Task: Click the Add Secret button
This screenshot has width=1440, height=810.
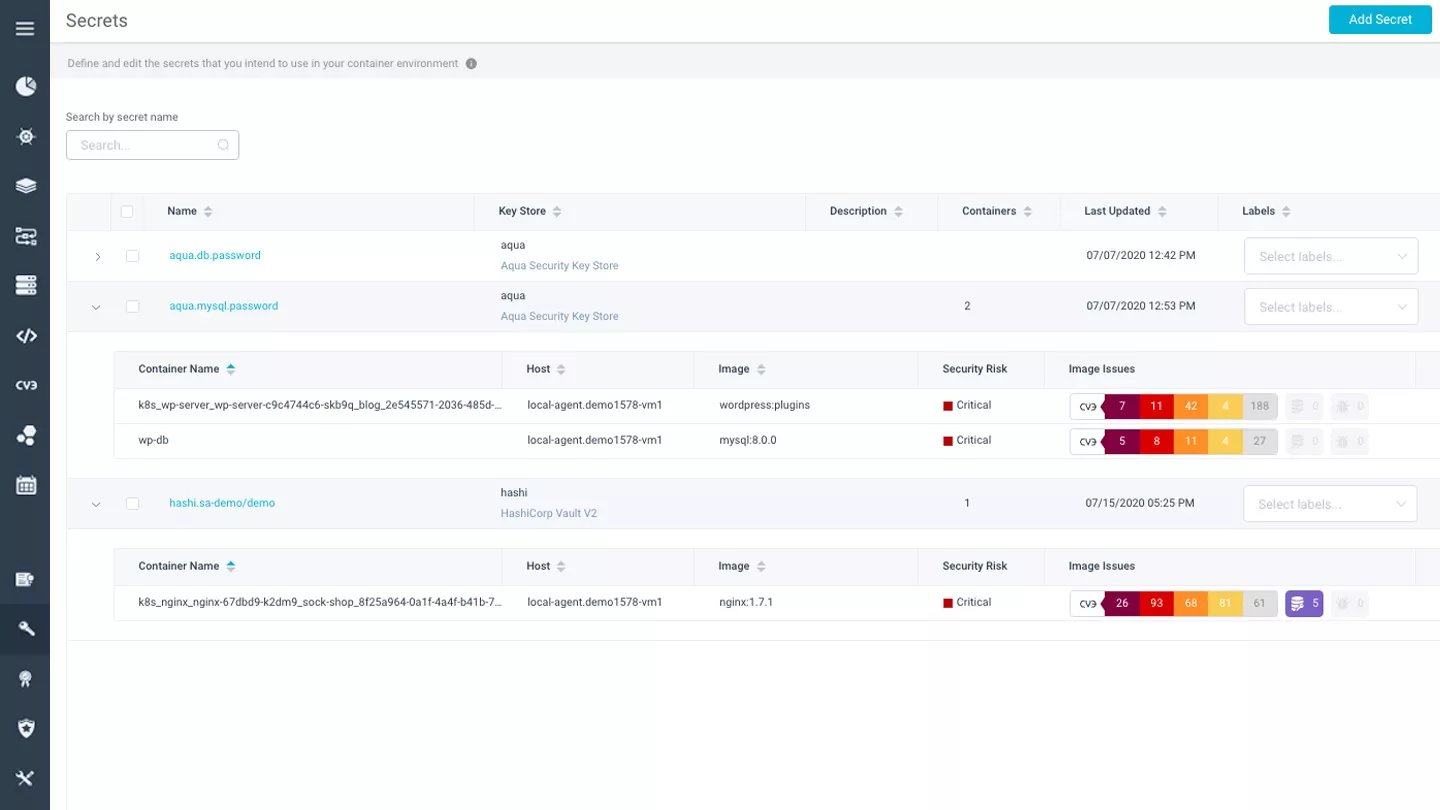Action: click(x=1380, y=20)
